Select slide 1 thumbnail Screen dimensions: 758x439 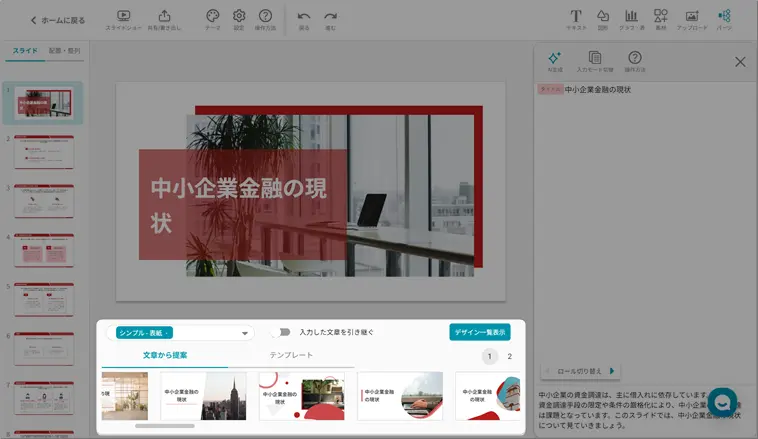point(44,103)
